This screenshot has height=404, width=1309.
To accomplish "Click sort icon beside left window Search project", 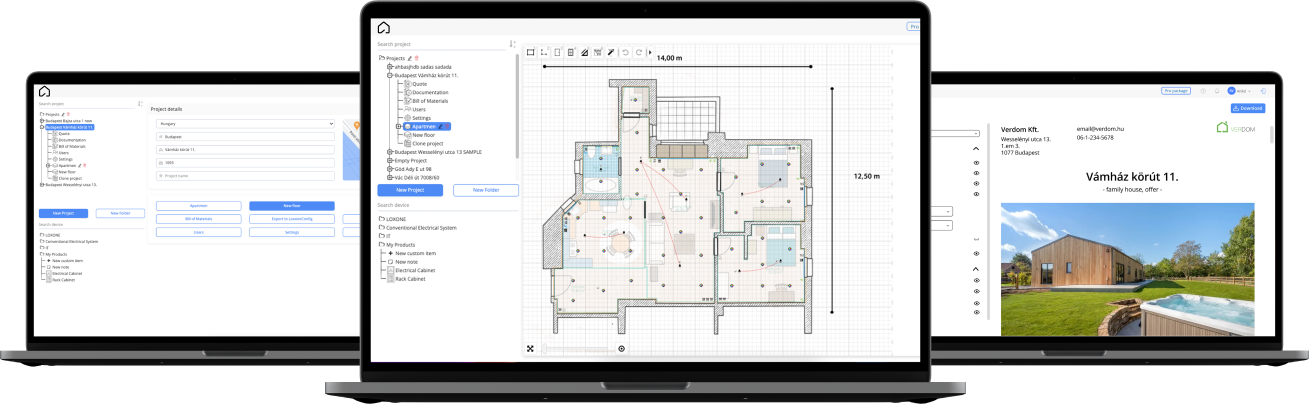I will point(139,103).
